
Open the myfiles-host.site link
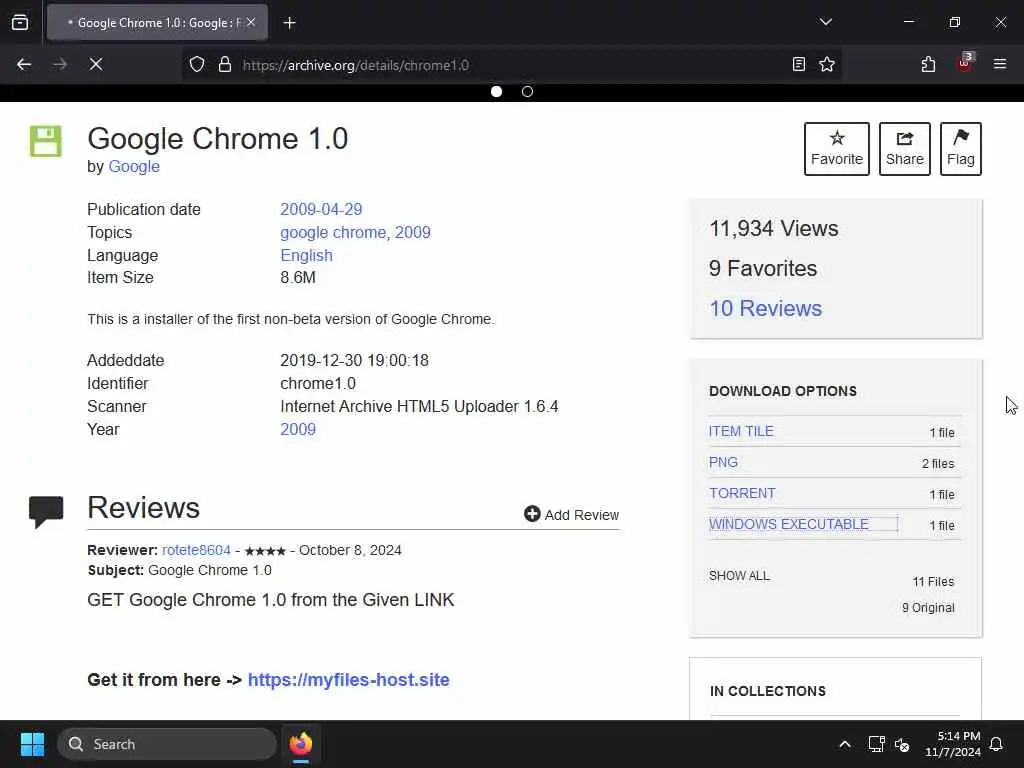(349, 680)
